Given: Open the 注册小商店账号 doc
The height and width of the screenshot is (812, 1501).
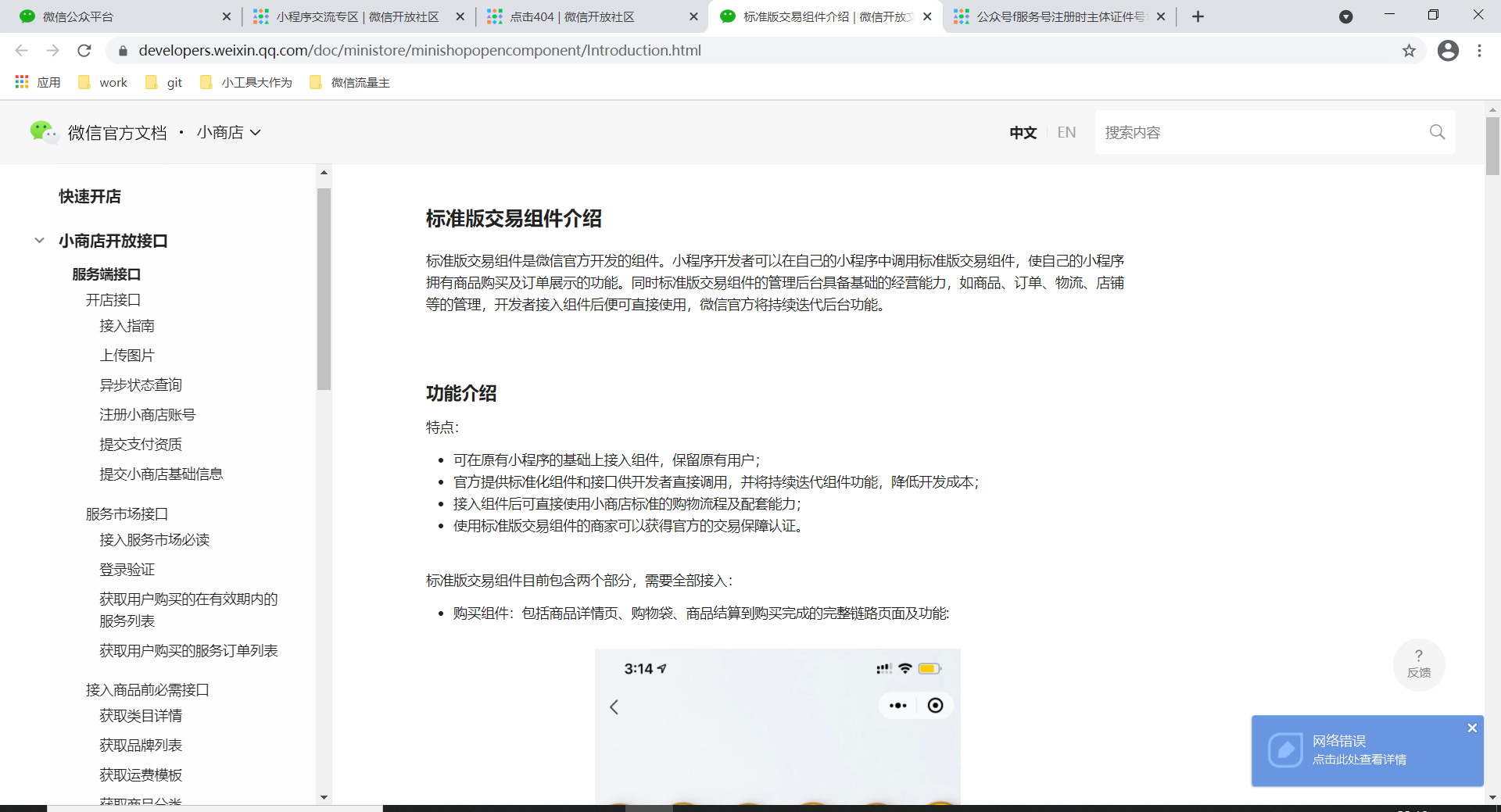Looking at the screenshot, I should [x=148, y=415].
